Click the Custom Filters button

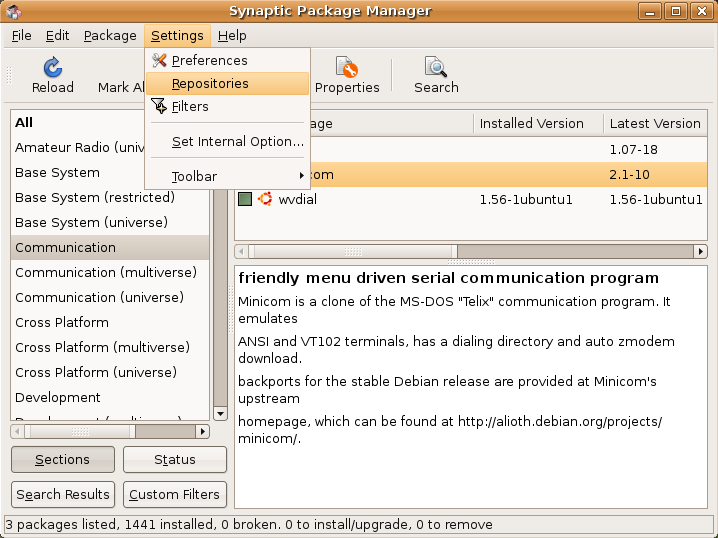175,495
